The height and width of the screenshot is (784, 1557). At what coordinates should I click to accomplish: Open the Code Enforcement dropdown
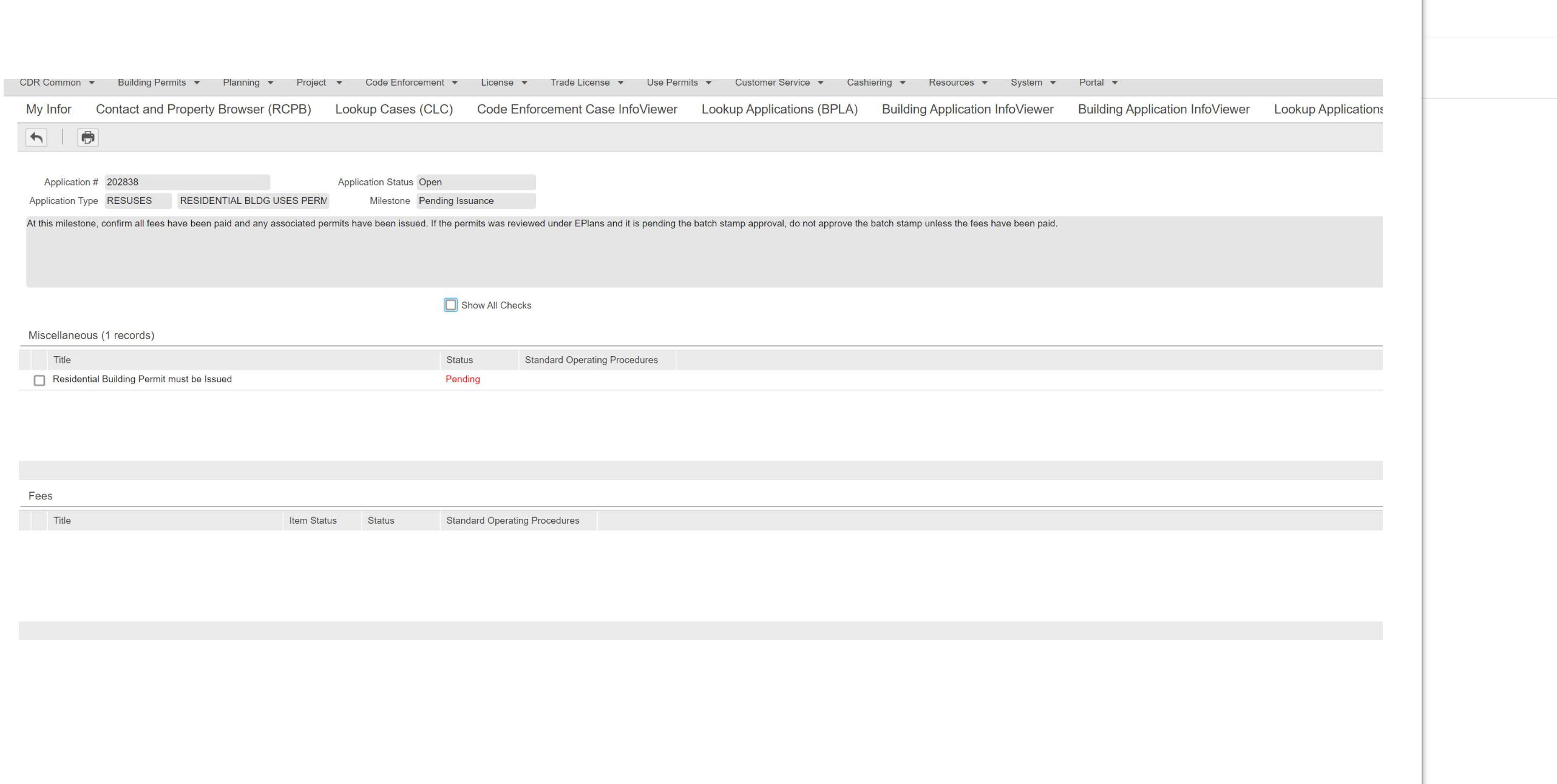pos(411,83)
